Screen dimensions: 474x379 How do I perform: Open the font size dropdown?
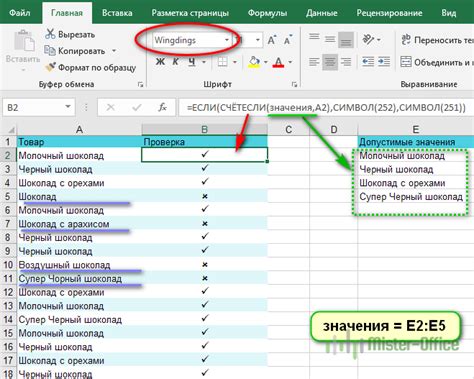pyautogui.click(x=258, y=40)
